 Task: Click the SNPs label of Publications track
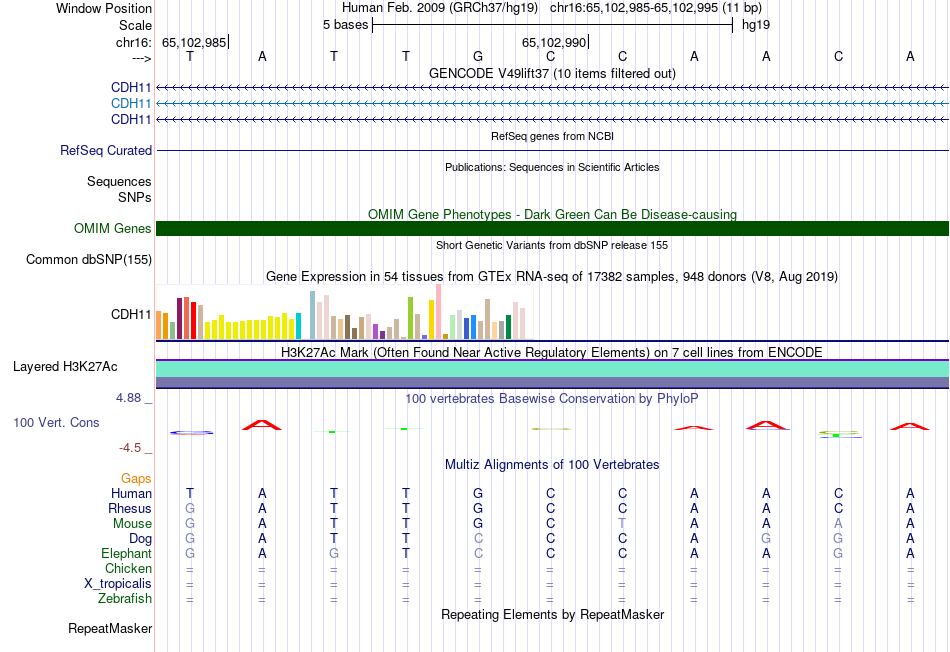pyautogui.click(x=135, y=198)
